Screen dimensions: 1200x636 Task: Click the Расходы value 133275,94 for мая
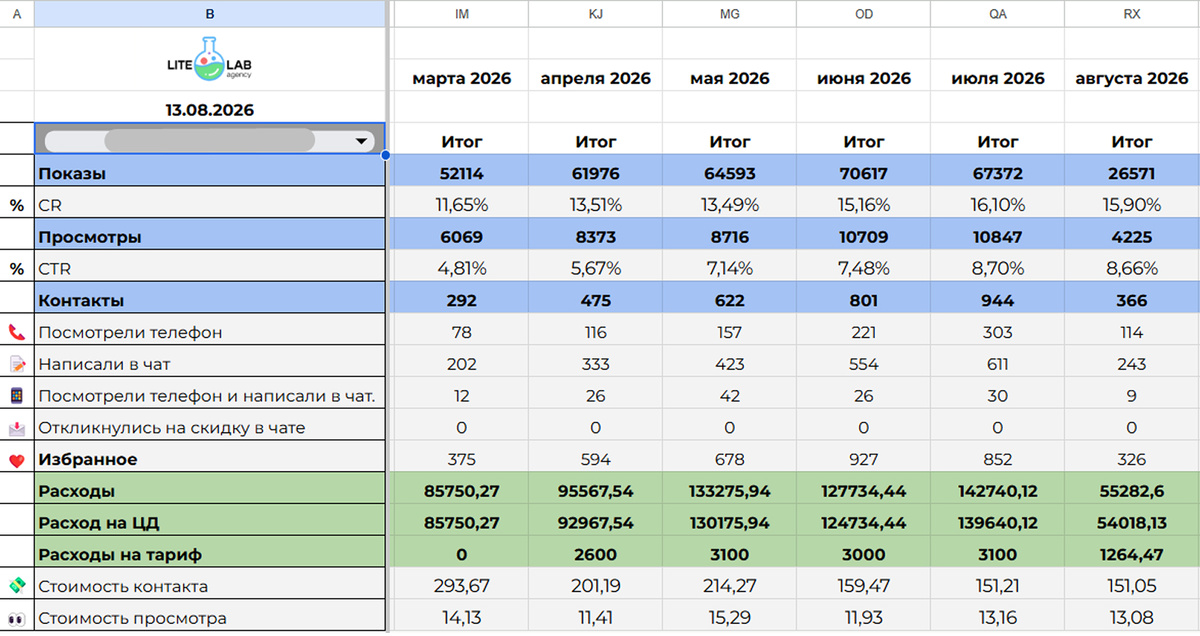[x=729, y=491]
